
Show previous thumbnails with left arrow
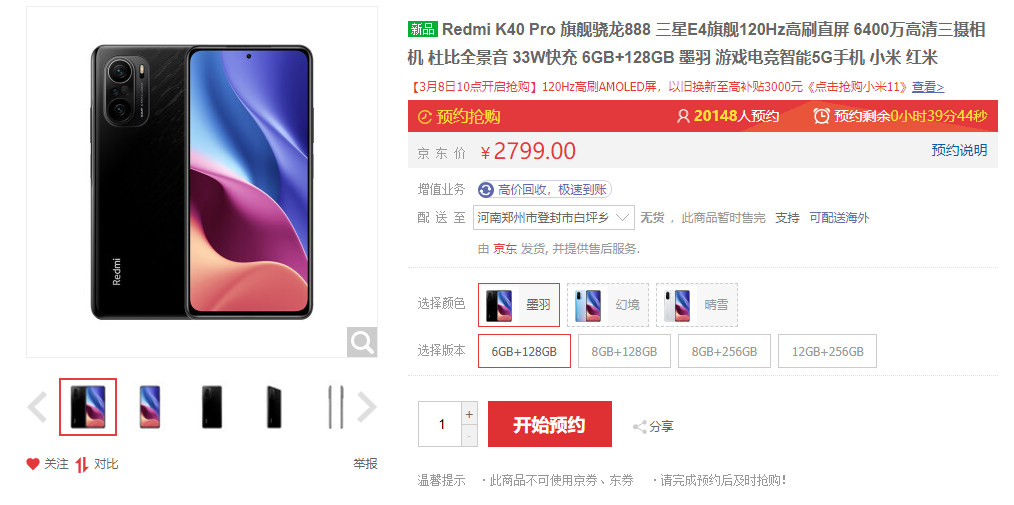pos(37,407)
